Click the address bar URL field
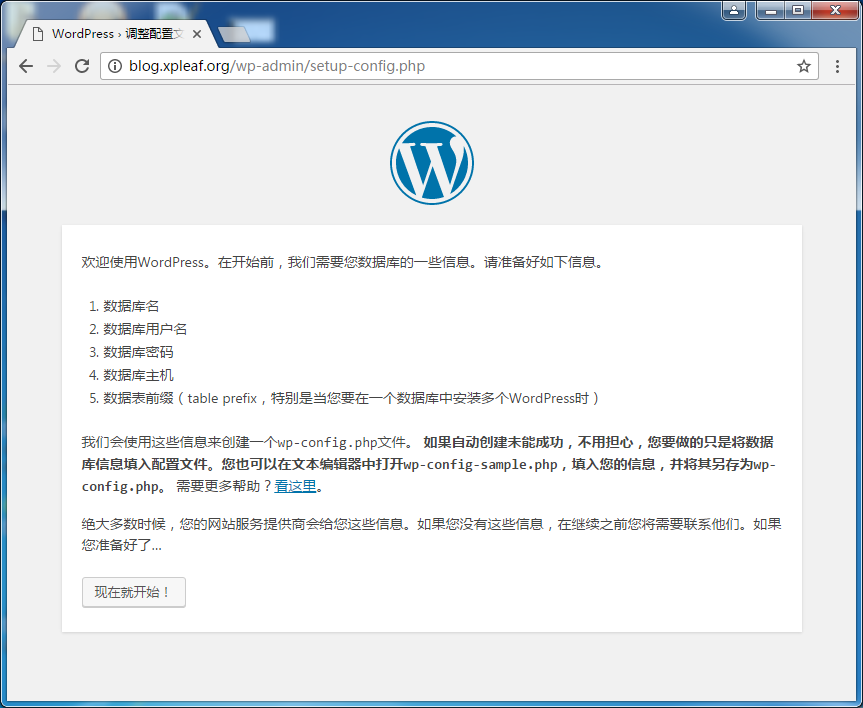 coord(459,66)
